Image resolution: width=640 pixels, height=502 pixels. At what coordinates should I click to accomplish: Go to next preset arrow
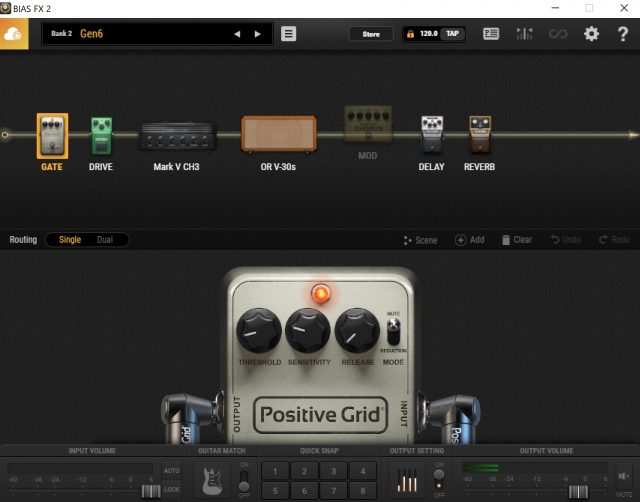click(x=258, y=34)
